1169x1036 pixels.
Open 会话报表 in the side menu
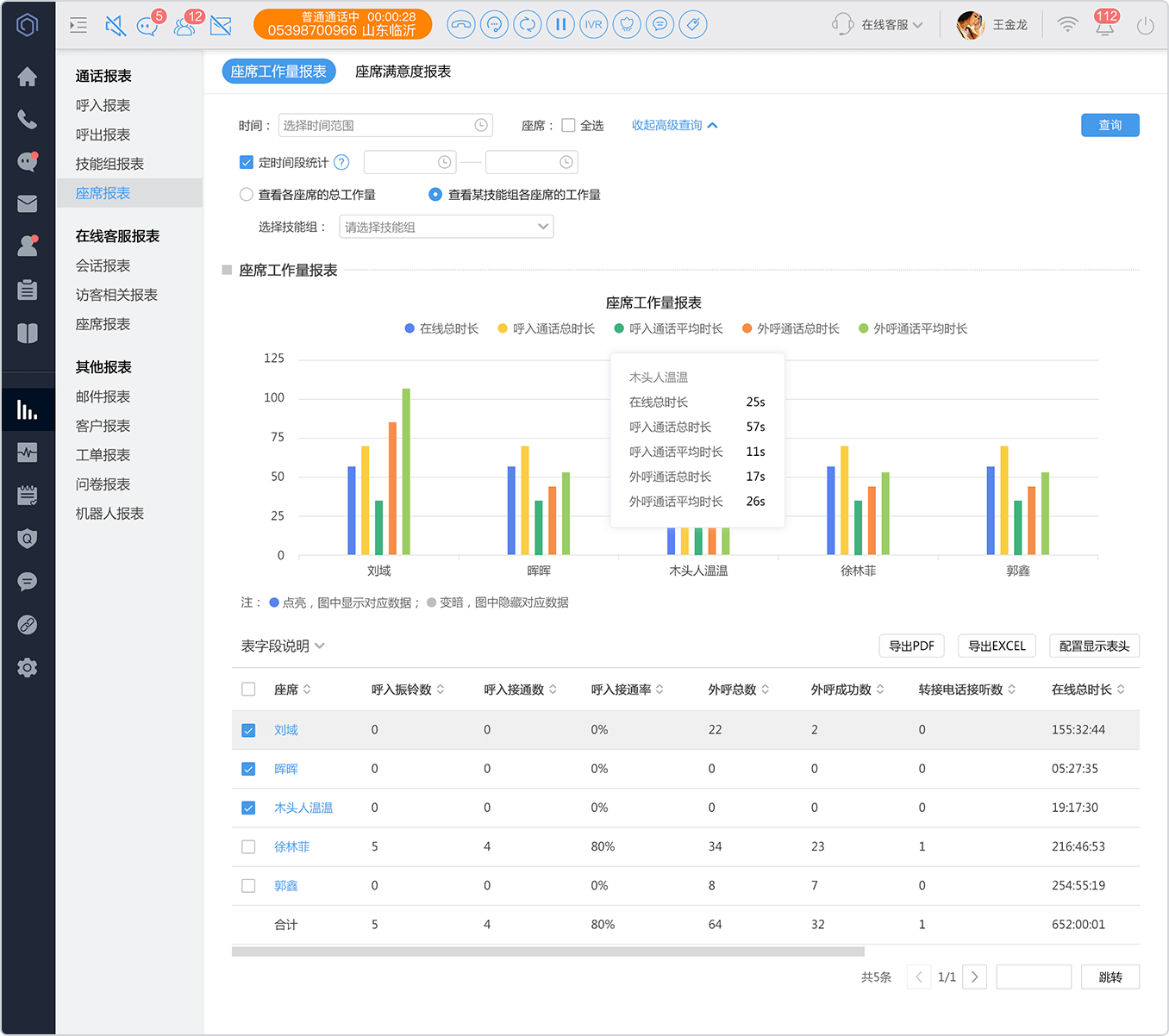point(103,265)
